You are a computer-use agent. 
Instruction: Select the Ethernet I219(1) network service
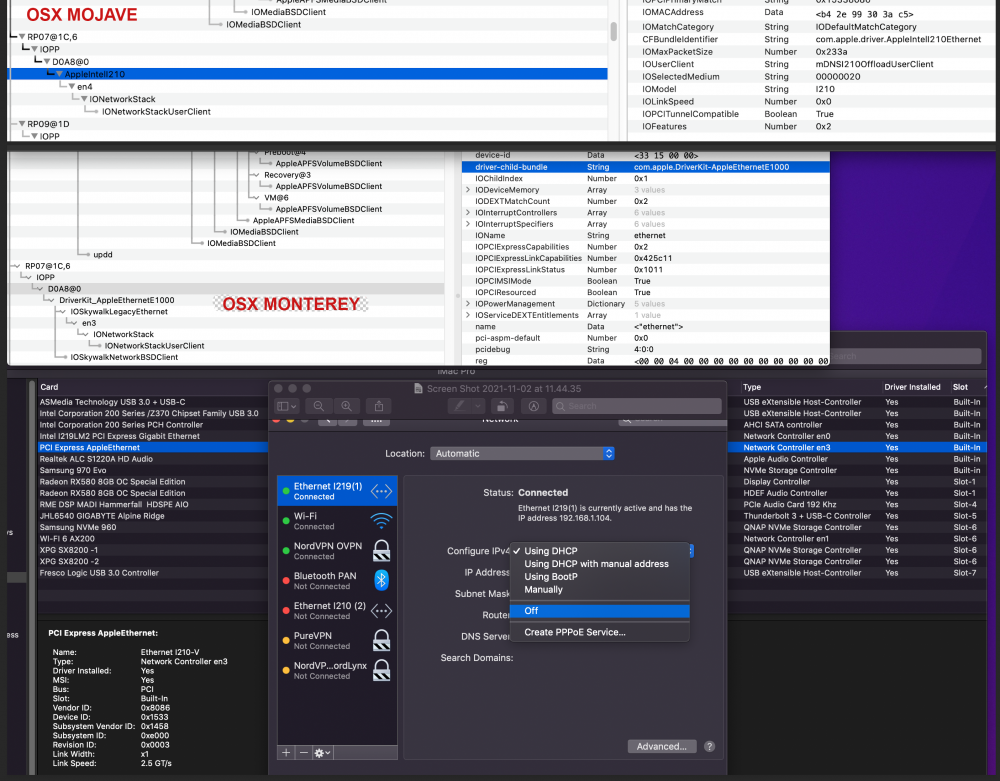coord(337,491)
